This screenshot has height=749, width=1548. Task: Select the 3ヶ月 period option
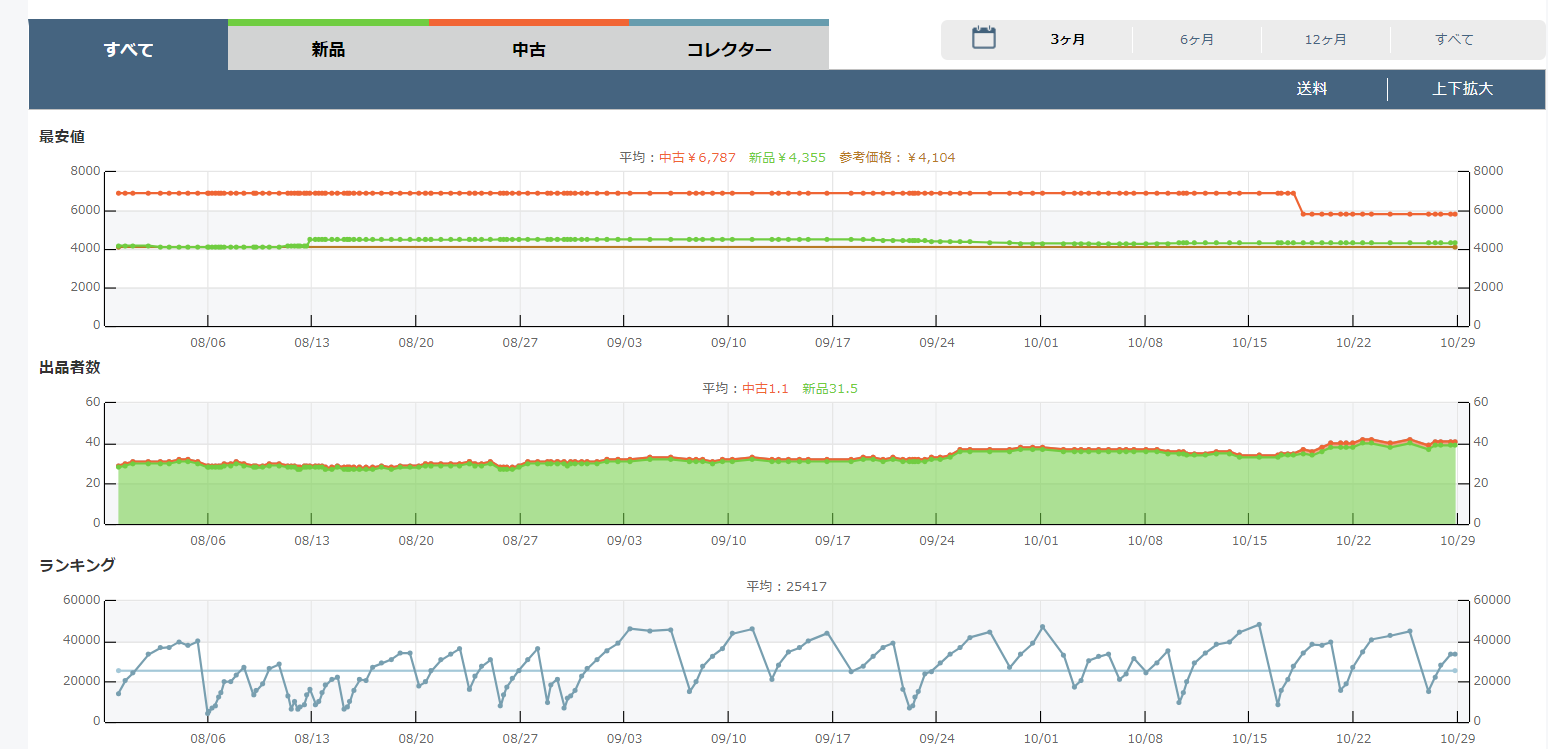[1068, 40]
